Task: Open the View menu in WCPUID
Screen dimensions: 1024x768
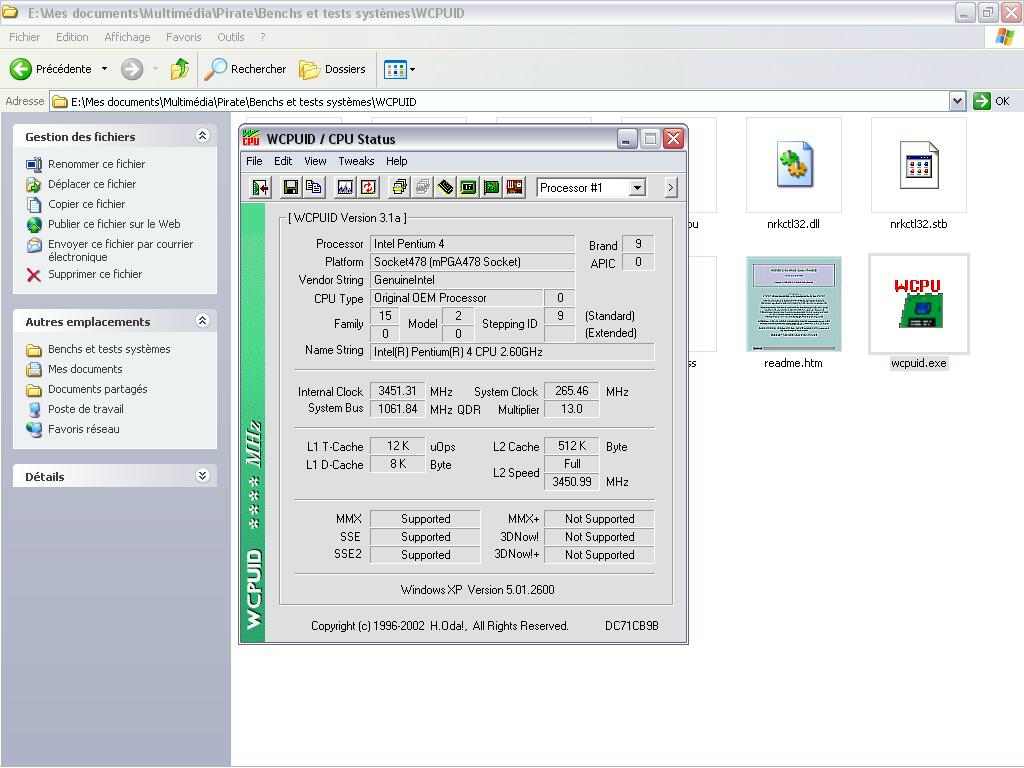Action: point(315,161)
